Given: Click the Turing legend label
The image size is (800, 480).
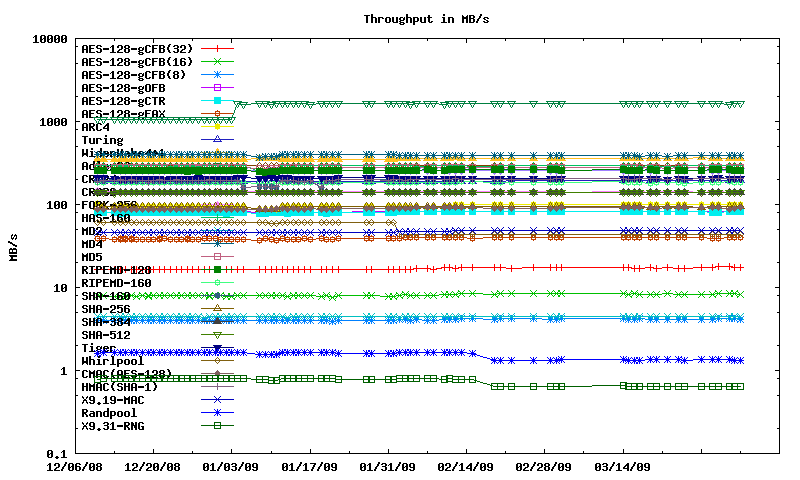Looking at the screenshot, I should [x=103, y=140].
